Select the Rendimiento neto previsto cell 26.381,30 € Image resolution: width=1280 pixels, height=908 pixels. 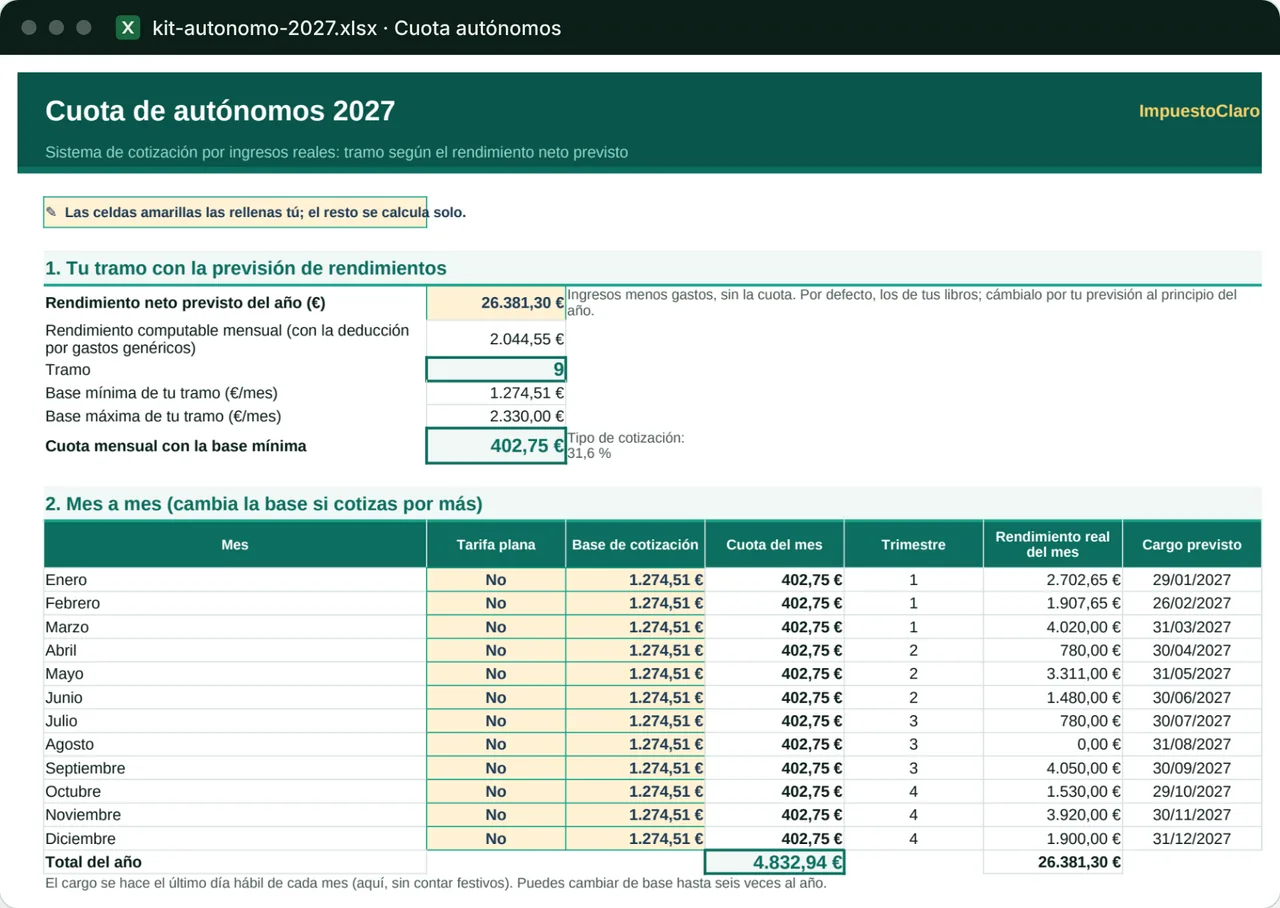tap(496, 303)
